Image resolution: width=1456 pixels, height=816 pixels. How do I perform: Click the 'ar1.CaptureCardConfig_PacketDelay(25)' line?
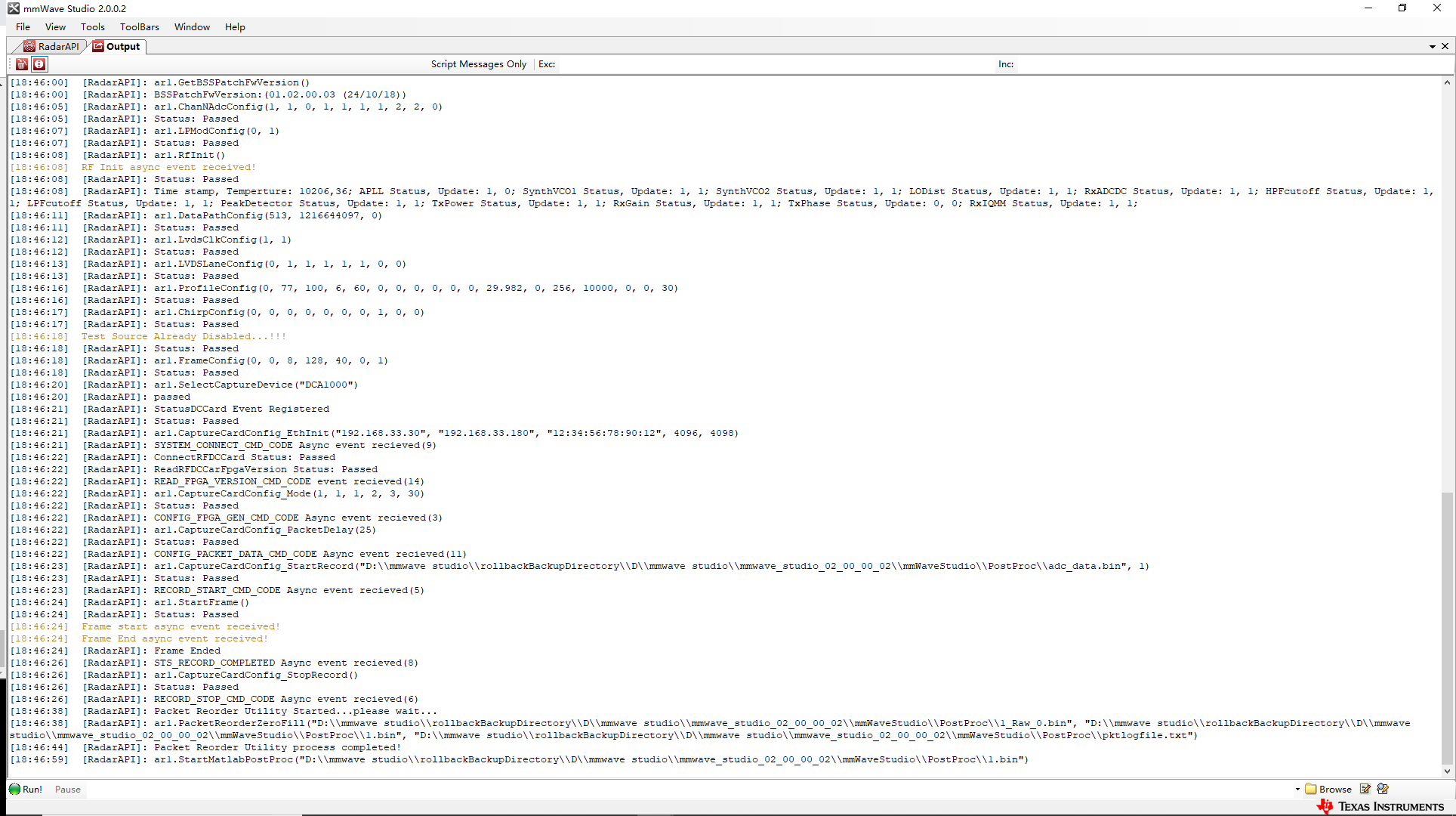click(x=265, y=530)
